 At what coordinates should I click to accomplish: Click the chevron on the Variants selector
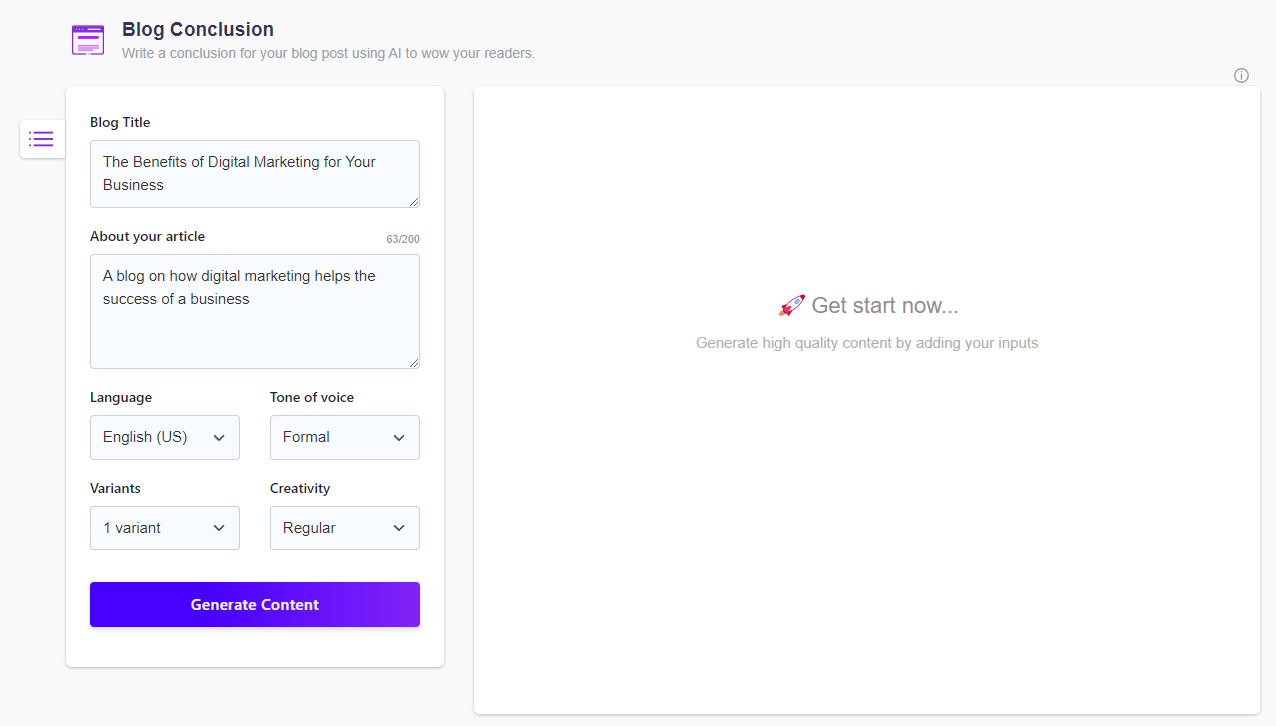click(219, 527)
